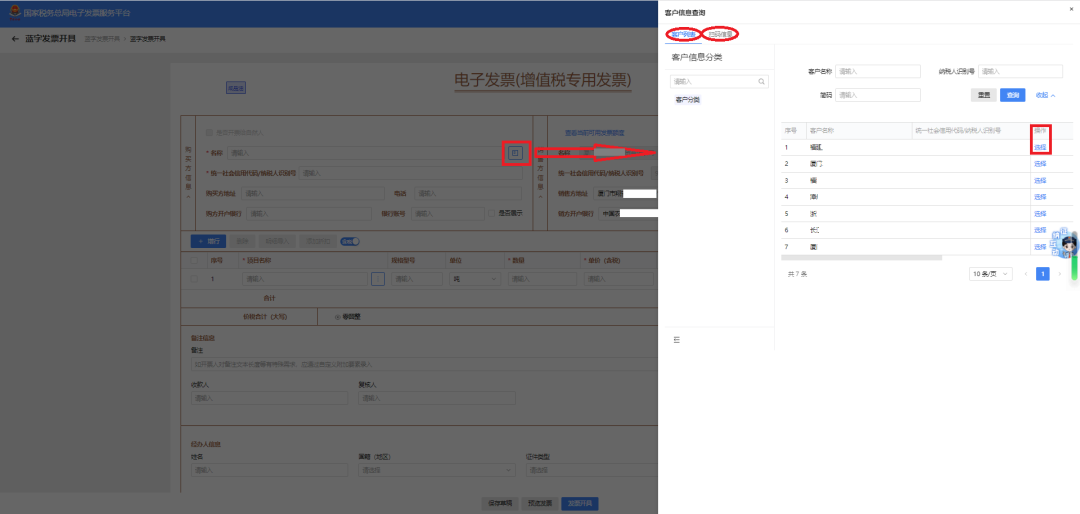The height and width of the screenshot is (514, 1080).
Task: Click 选择 for customer row 1
Action: point(1040,147)
